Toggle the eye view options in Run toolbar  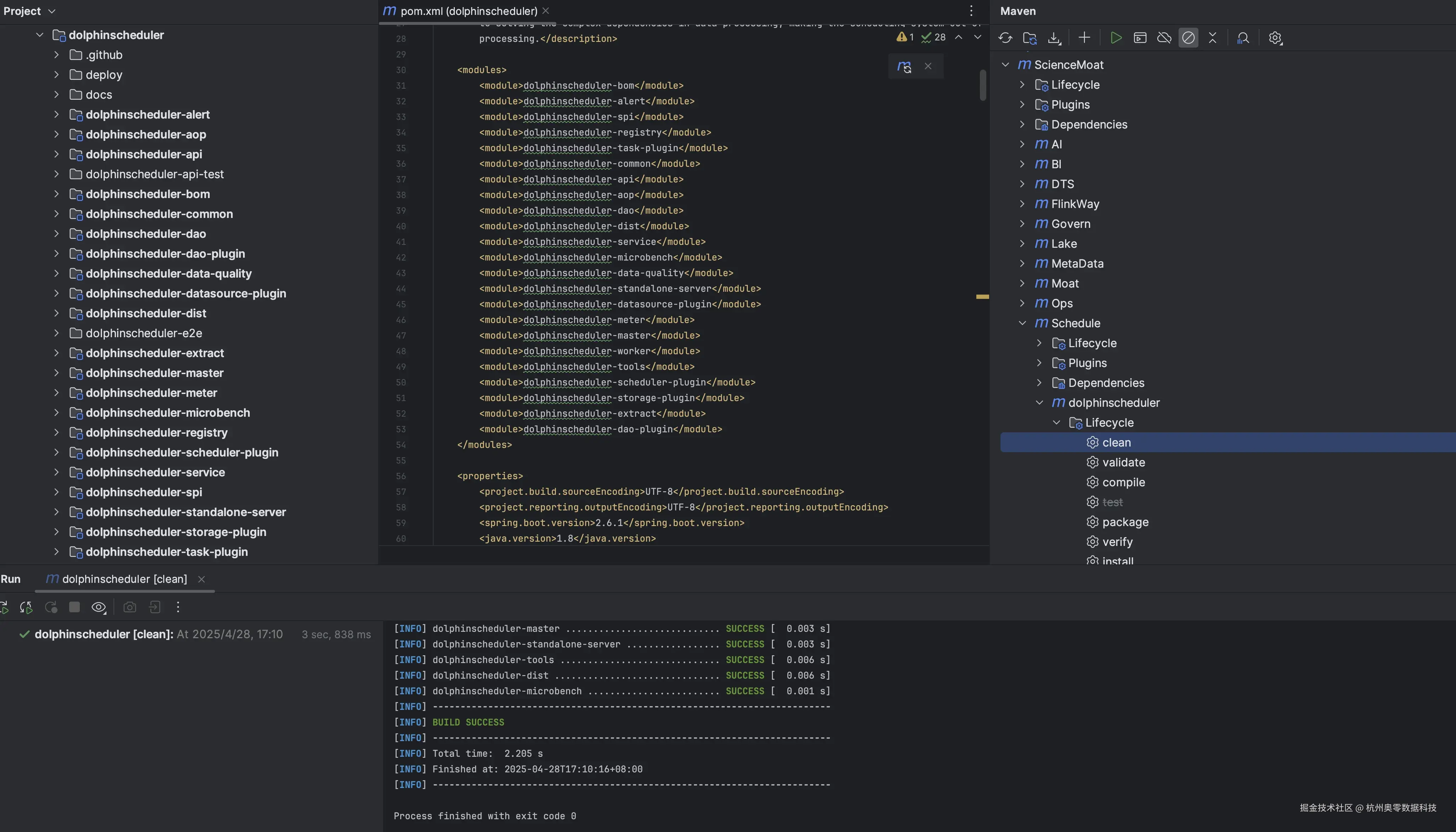[98, 607]
